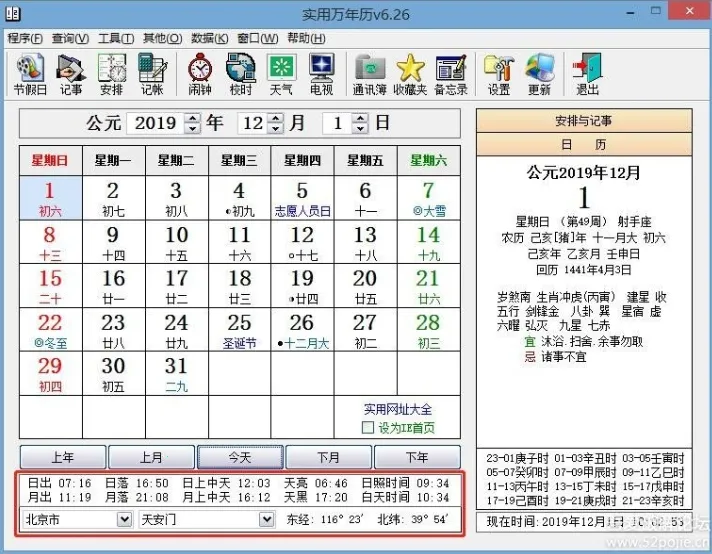This screenshot has width=712, height=554.
Task: Select December 14 十九 in calendar
Action: 429,242
